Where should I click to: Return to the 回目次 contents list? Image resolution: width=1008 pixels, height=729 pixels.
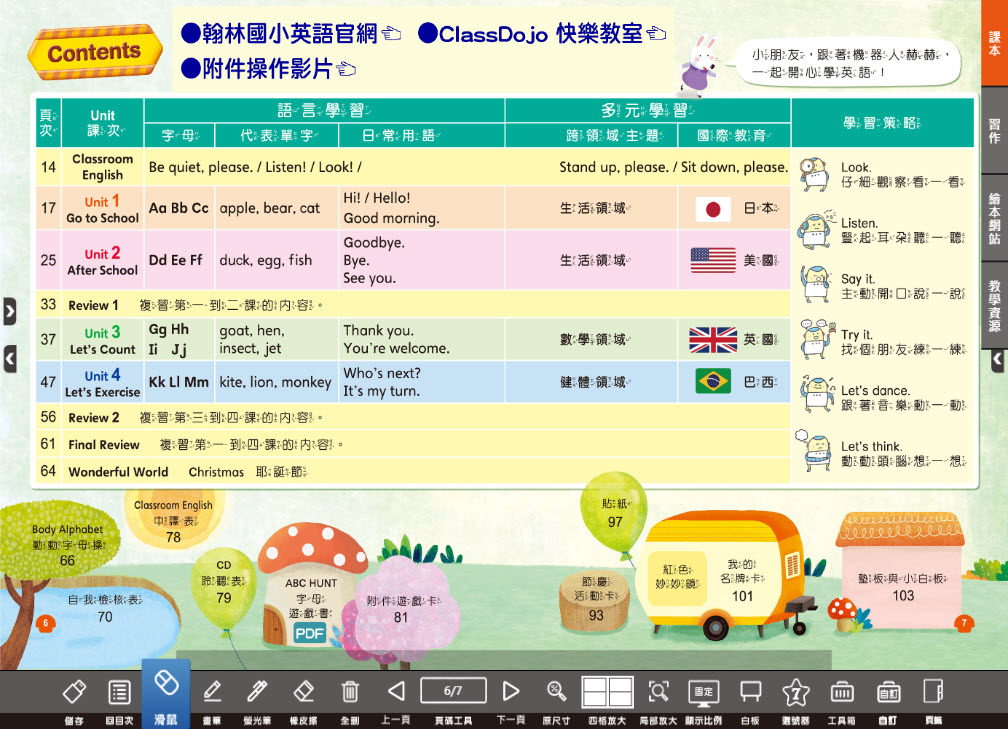pos(120,691)
